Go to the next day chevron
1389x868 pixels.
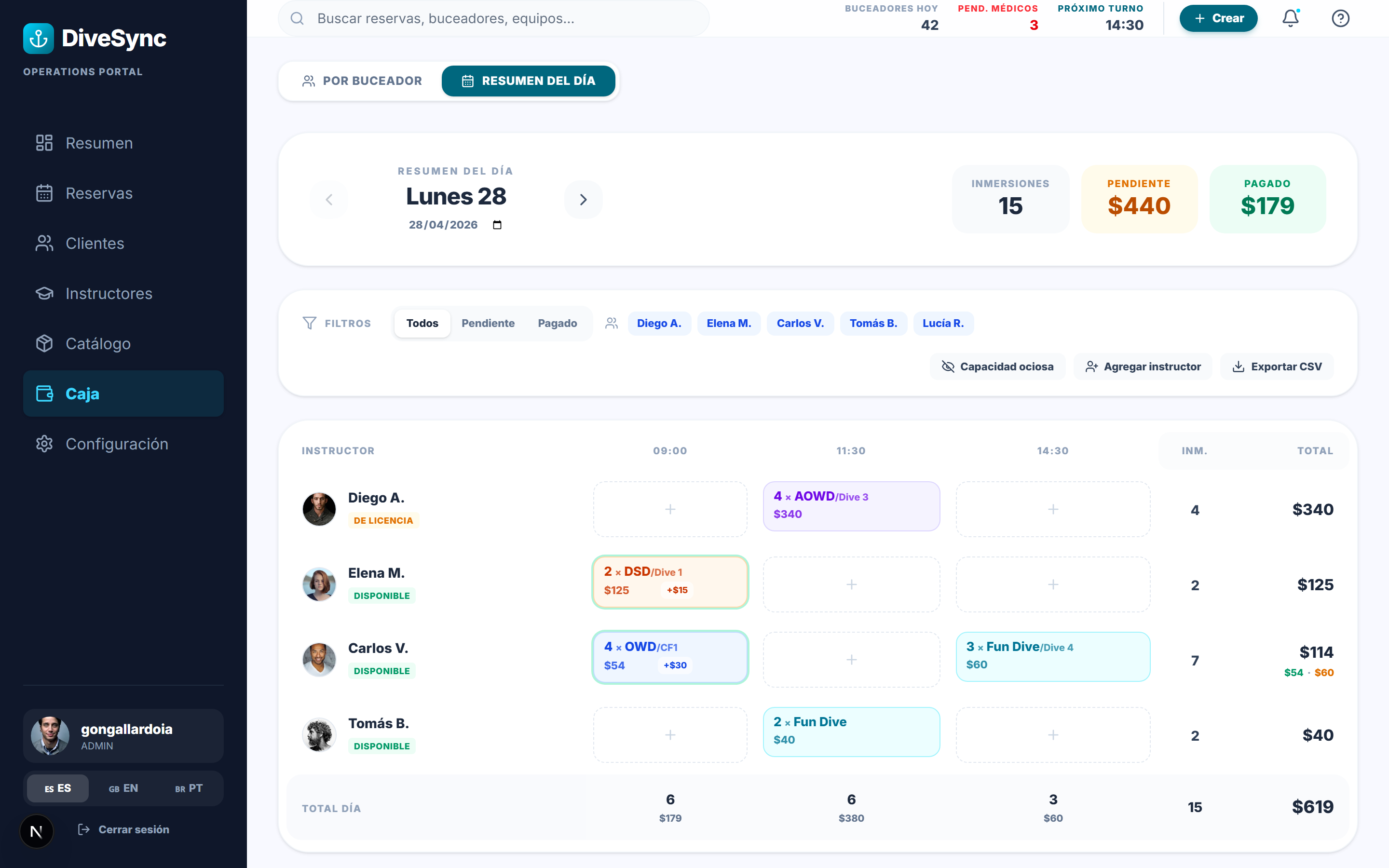pos(583,199)
